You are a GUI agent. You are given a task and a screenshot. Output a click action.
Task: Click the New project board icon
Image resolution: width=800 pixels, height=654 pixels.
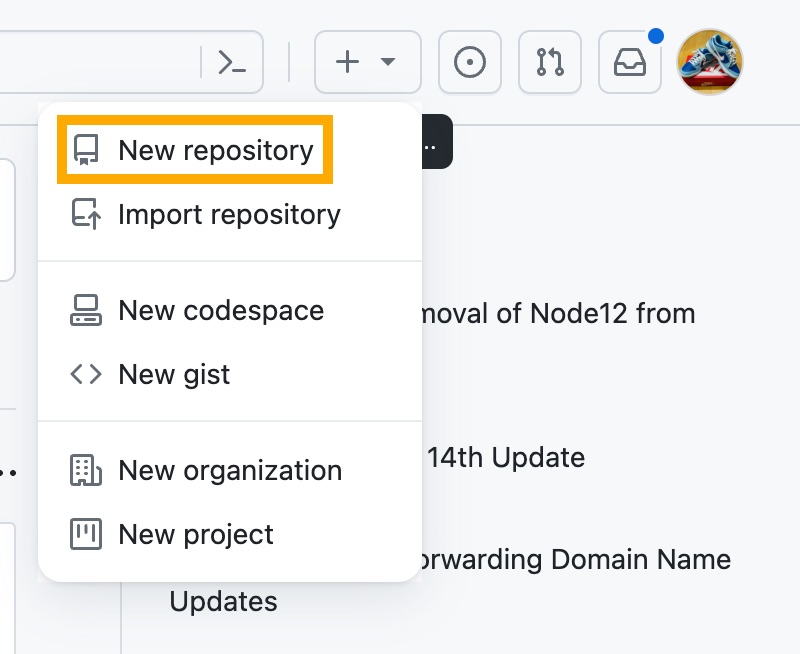[x=87, y=534]
